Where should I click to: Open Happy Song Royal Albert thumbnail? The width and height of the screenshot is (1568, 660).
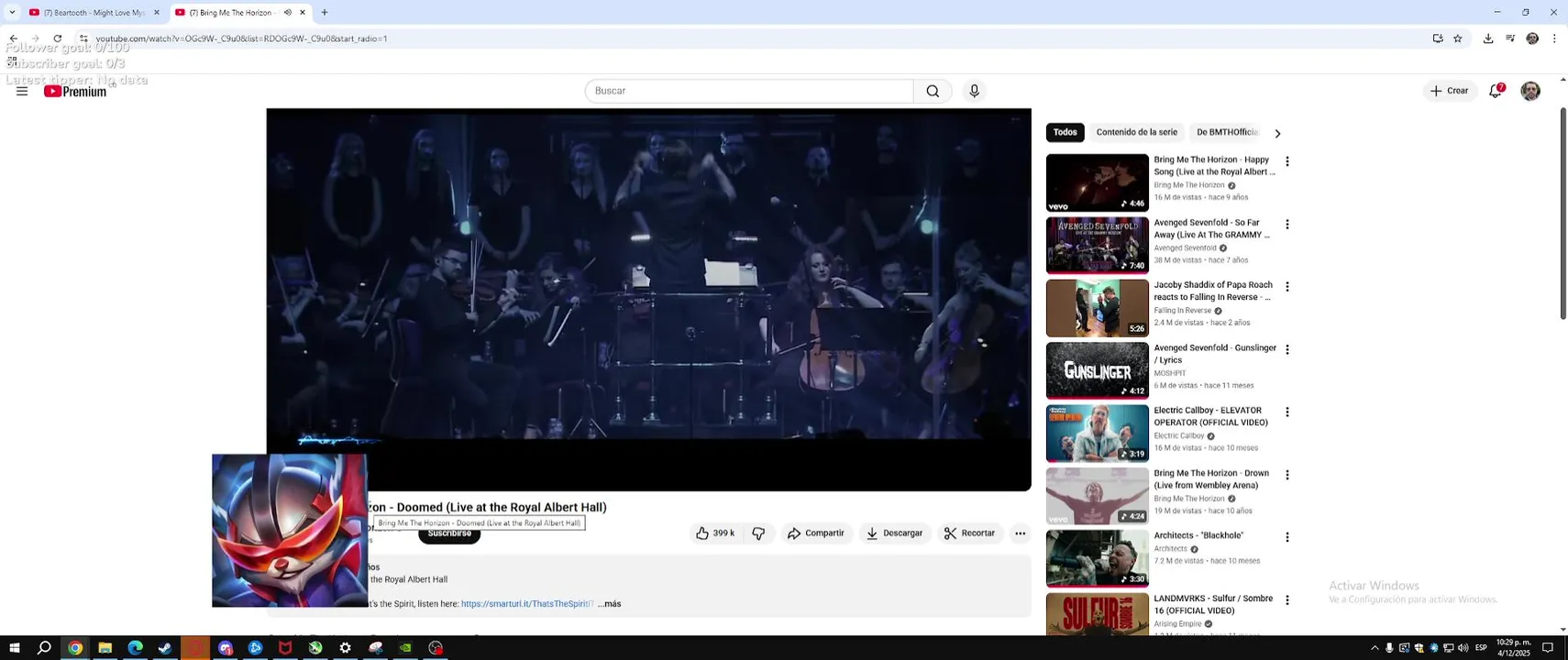[x=1098, y=183]
